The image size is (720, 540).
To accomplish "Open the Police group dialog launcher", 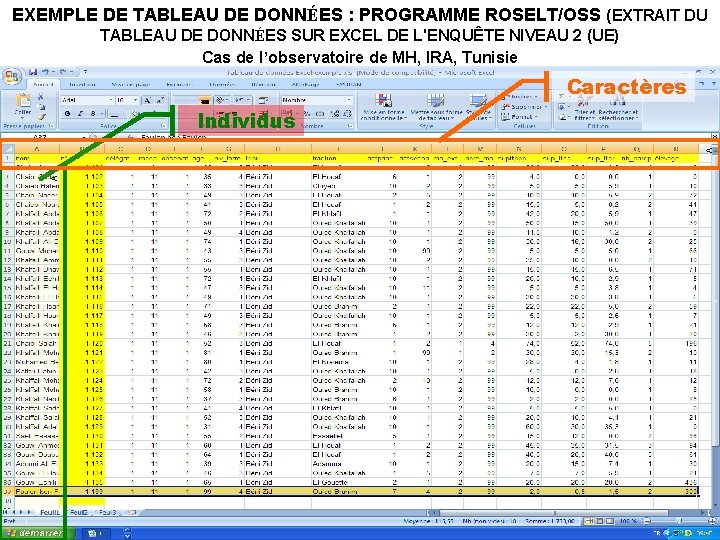I will click(163, 126).
